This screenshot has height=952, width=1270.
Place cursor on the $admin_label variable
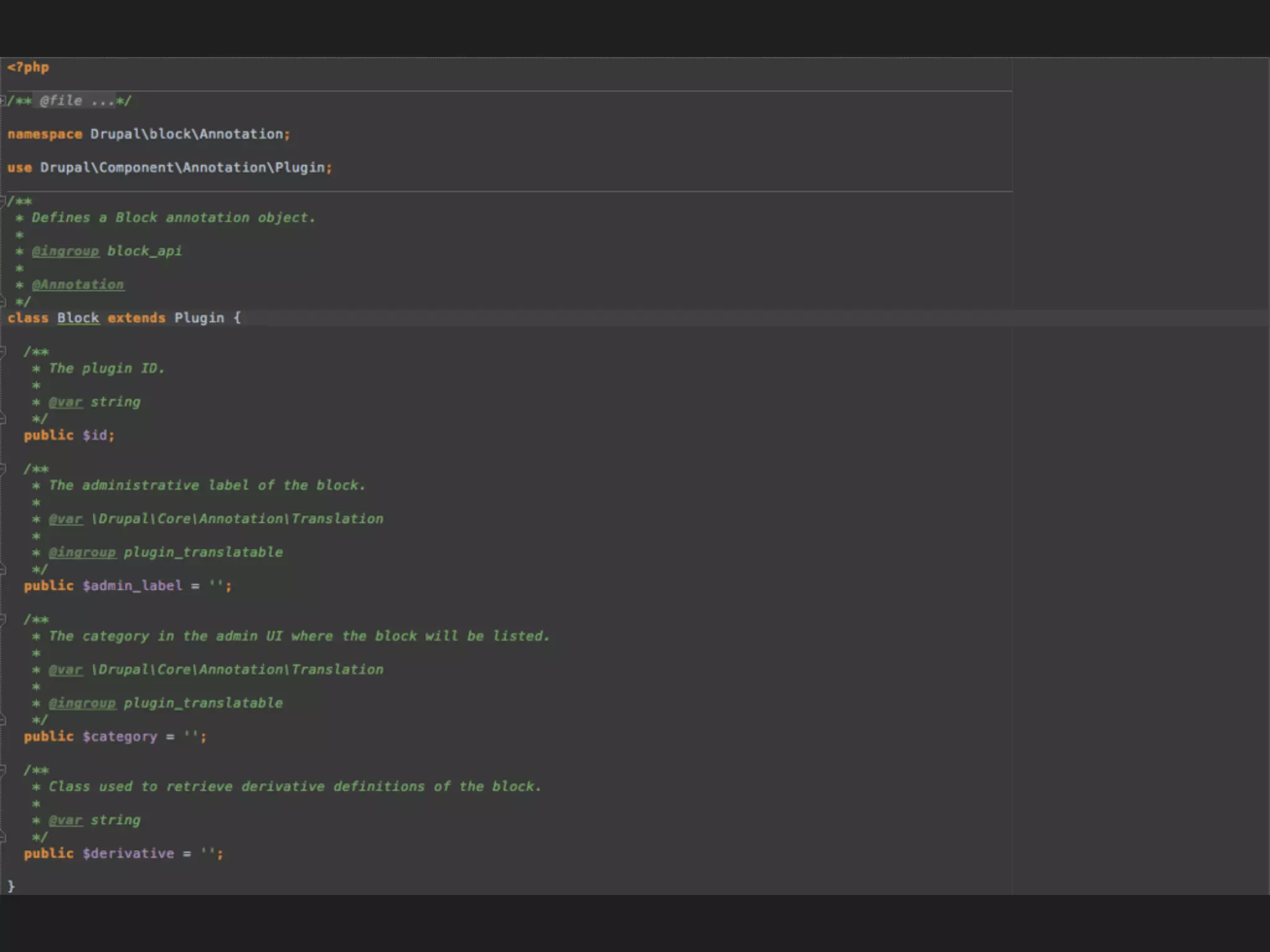click(133, 586)
